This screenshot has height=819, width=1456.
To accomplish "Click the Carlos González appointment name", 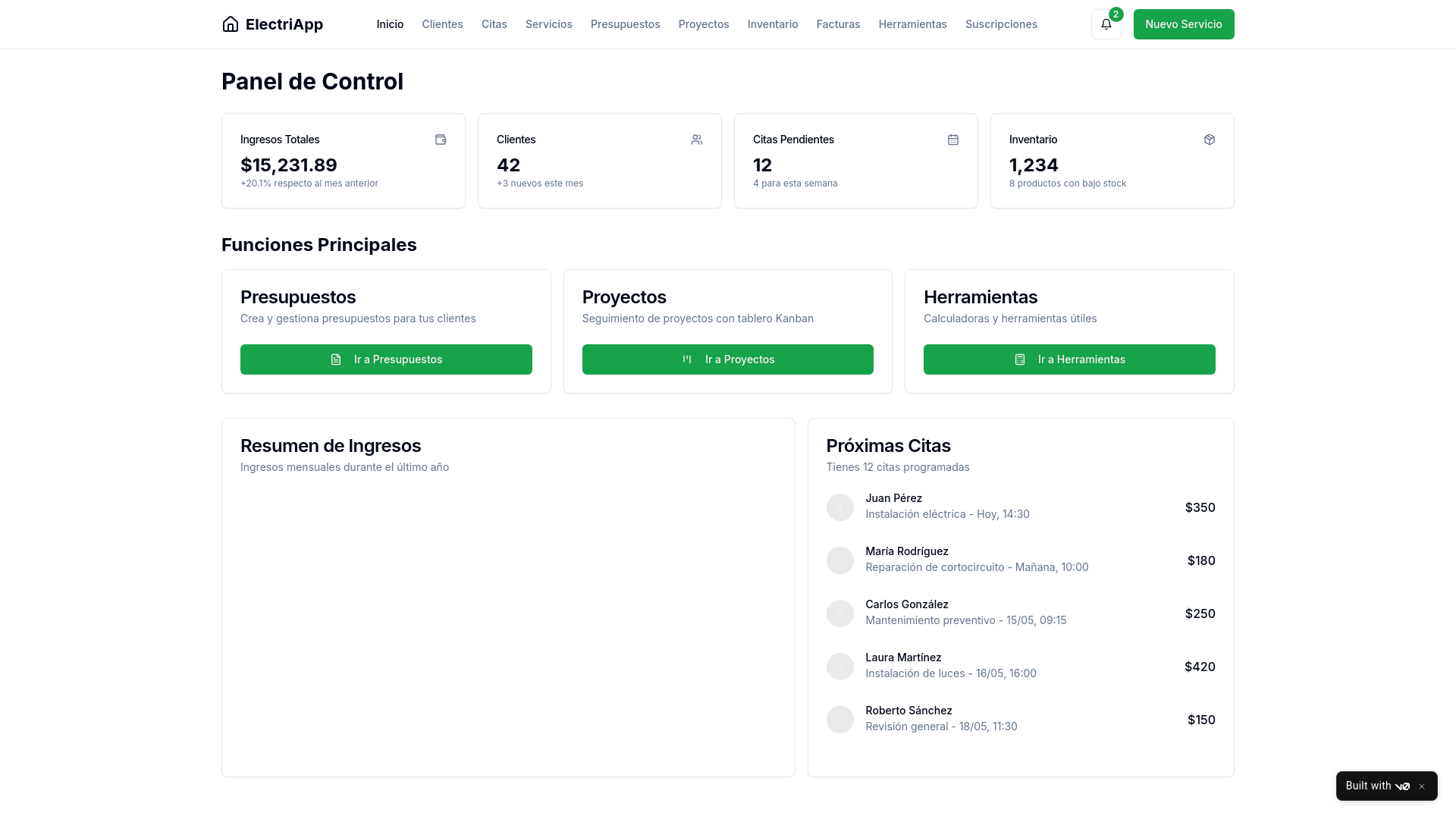I will point(907,604).
